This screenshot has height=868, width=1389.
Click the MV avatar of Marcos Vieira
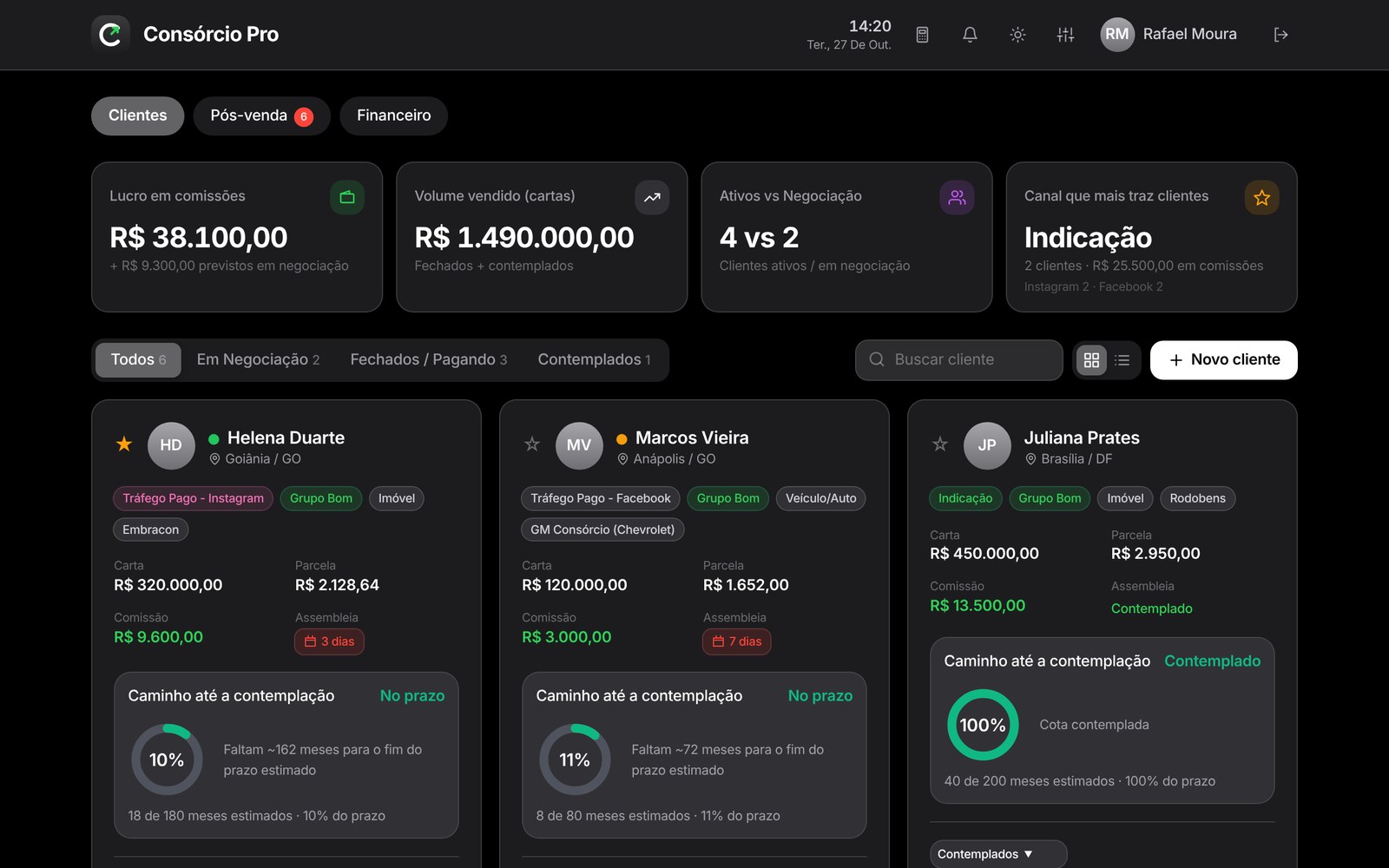[x=579, y=445]
